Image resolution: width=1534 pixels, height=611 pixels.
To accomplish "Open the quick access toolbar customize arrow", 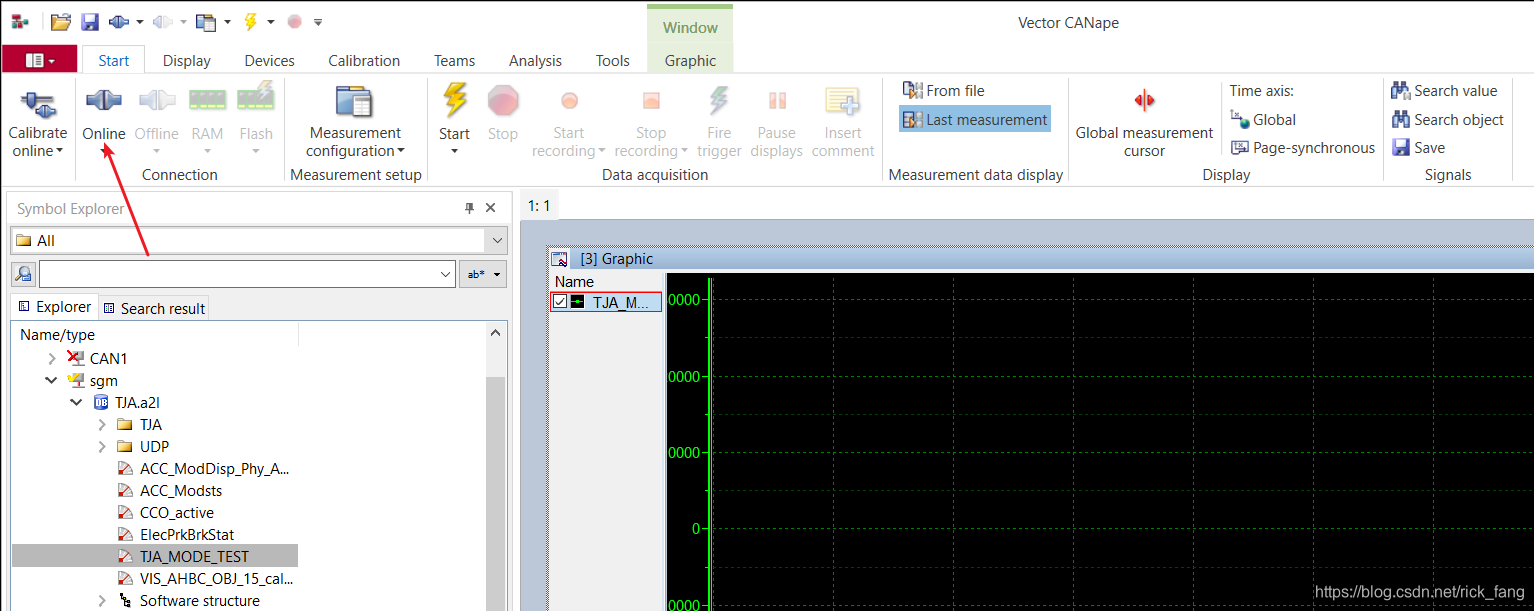I will click(x=318, y=21).
